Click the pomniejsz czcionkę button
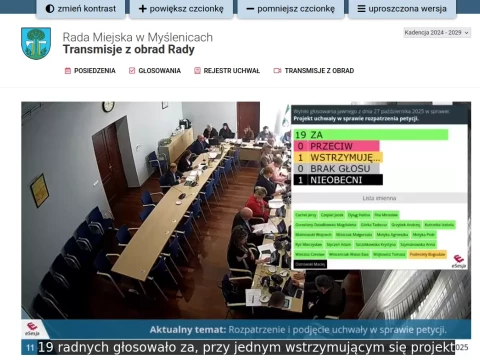480x360 pixels. click(x=290, y=9)
